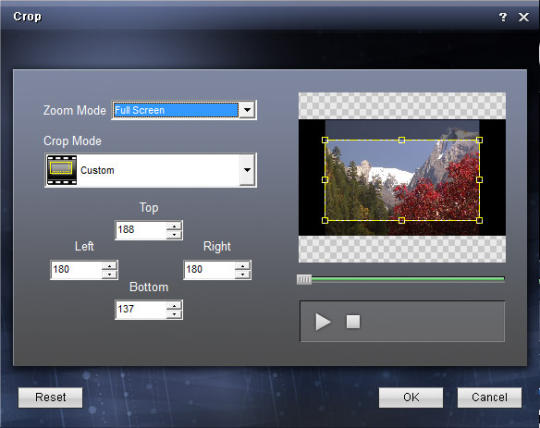The image size is (540, 428).
Task: Click the left-middle crop handle
Action: point(325,180)
